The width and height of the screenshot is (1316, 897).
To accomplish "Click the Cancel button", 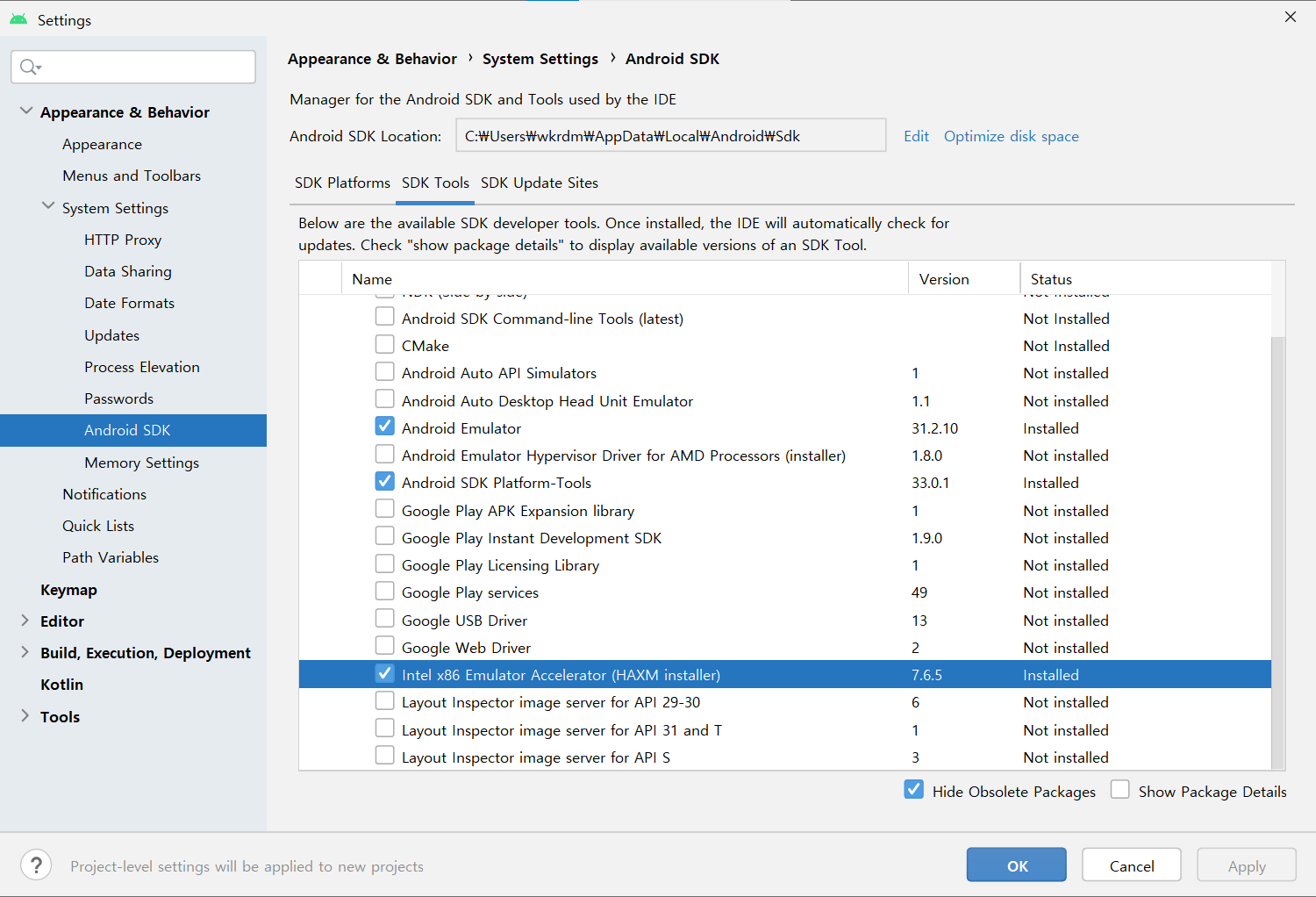I will click(x=1132, y=865).
